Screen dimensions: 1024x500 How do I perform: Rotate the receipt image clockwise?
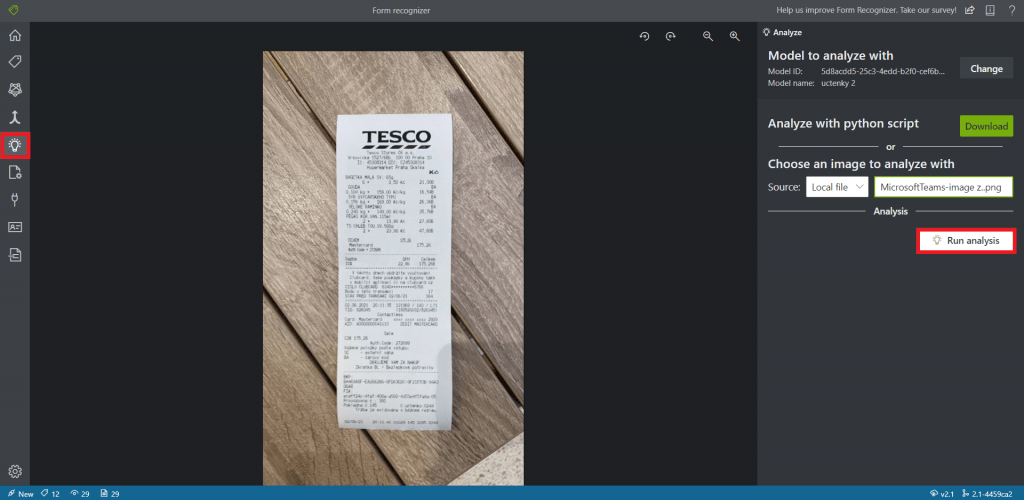(671, 36)
